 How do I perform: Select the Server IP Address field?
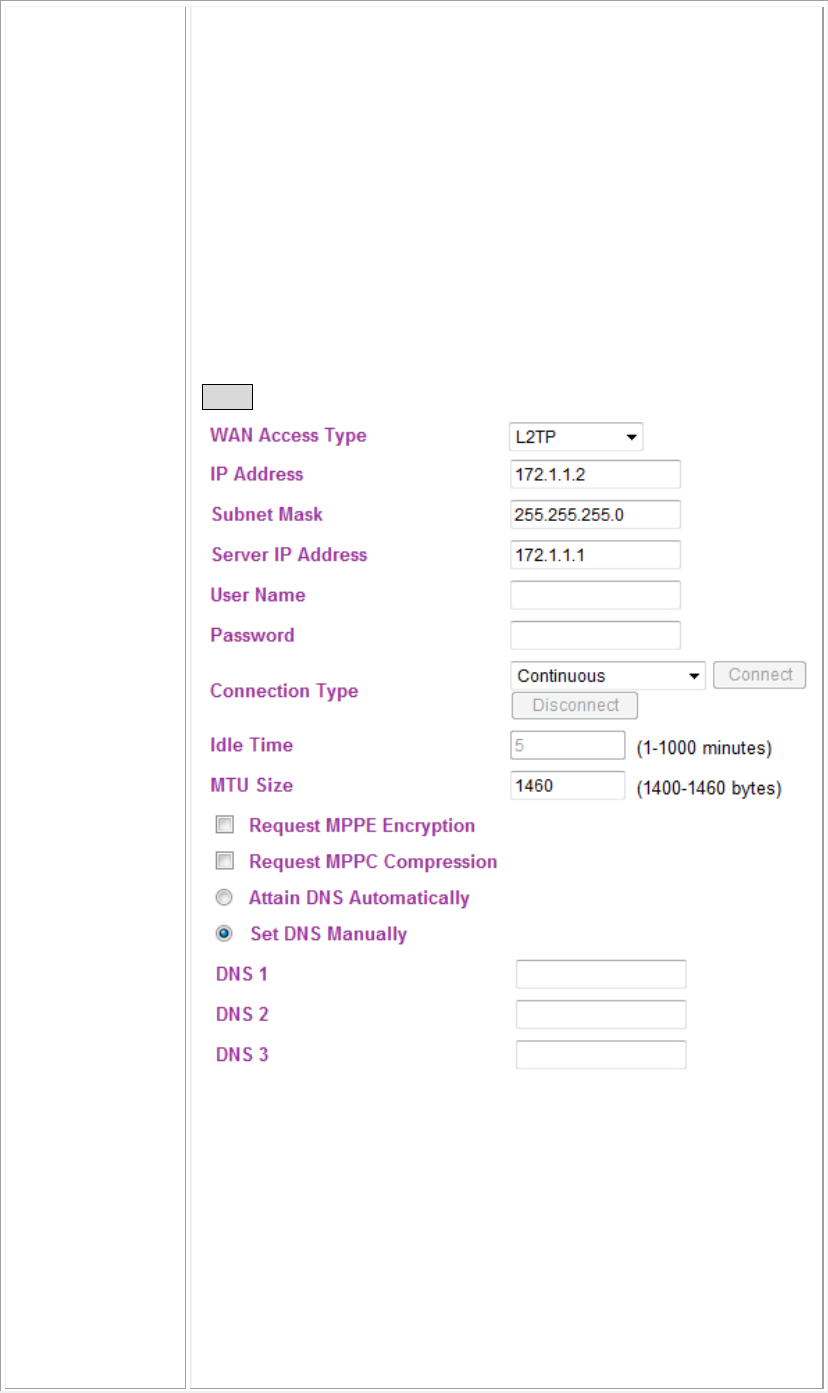tap(596, 554)
